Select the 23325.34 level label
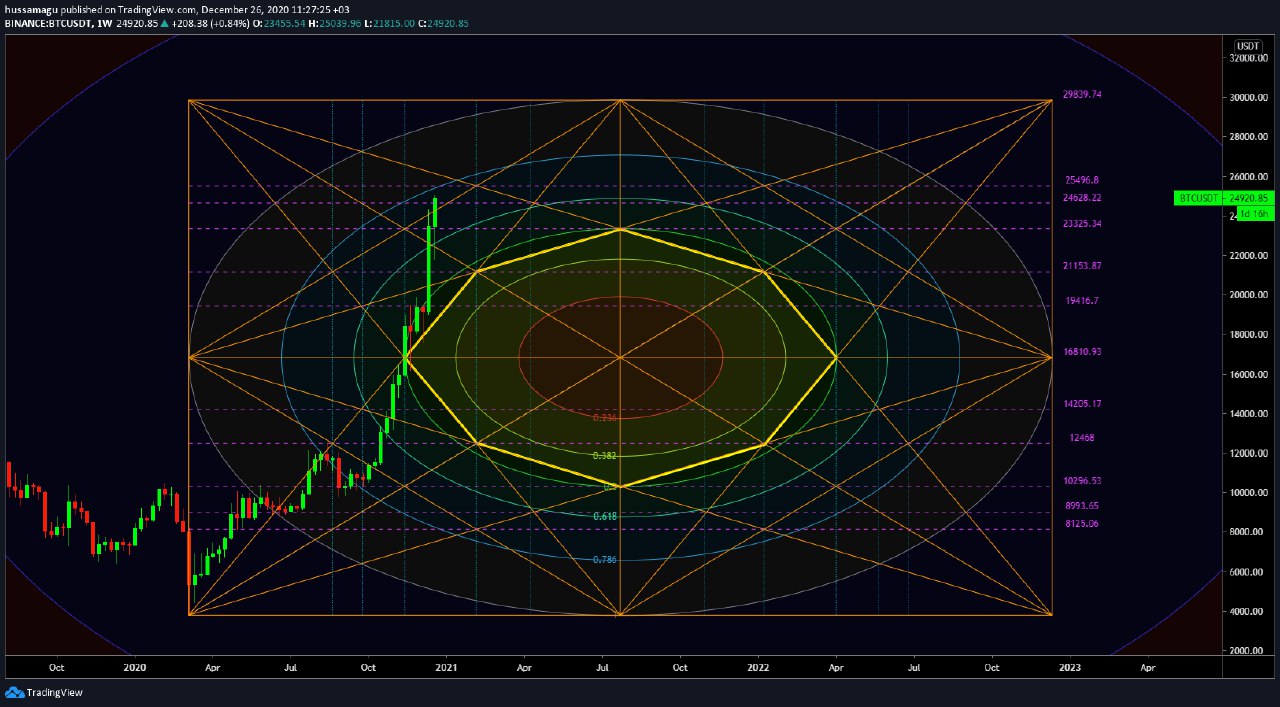The height and width of the screenshot is (707, 1280). (x=1082, y=223)
